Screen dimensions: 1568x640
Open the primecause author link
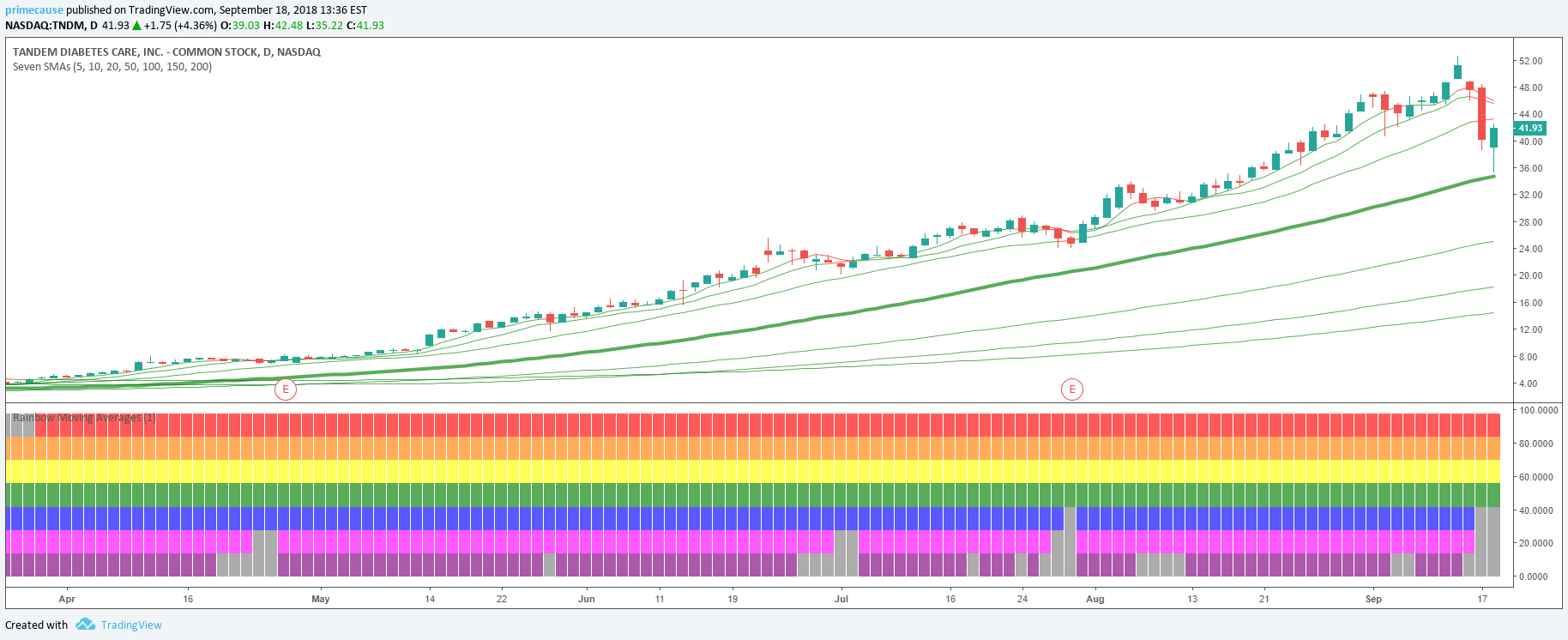coord(34,10)
